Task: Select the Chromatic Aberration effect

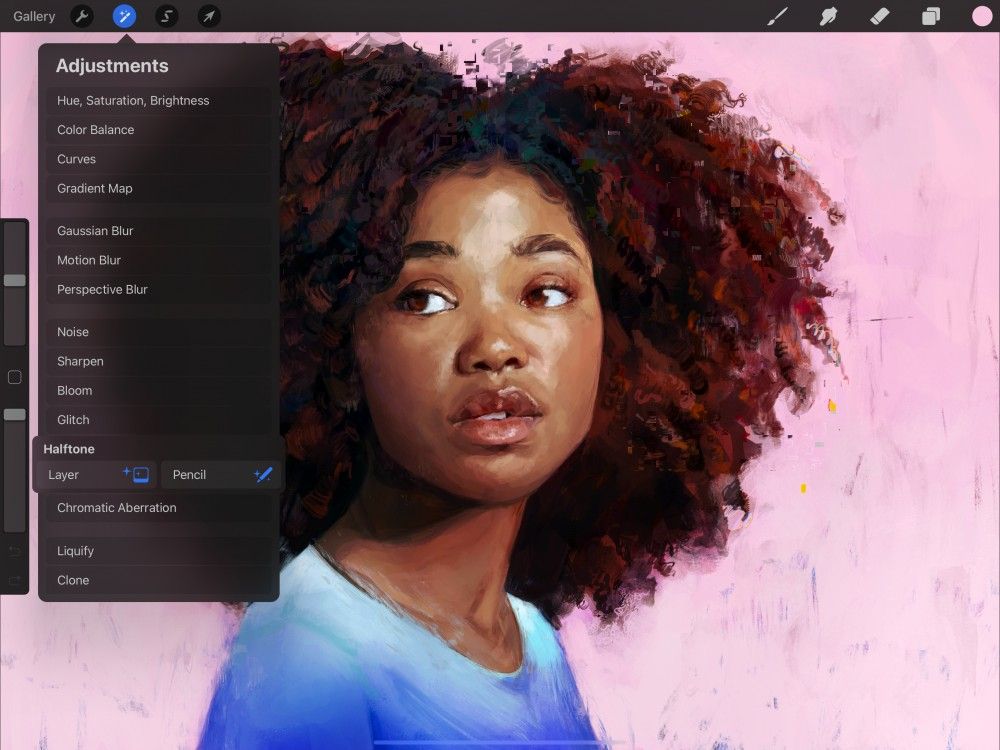Action: pyautogui.click(x=115, y=507)
